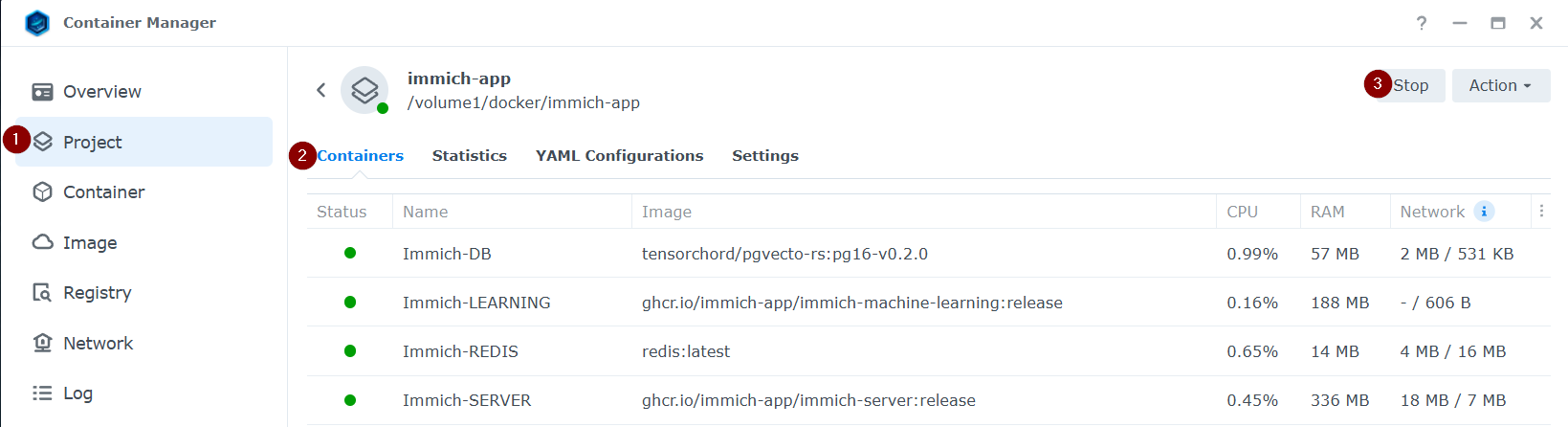Close the Container Manager window
Image resolution: width=1568 pixels, height=427 pixels.
pos(1536,23)
